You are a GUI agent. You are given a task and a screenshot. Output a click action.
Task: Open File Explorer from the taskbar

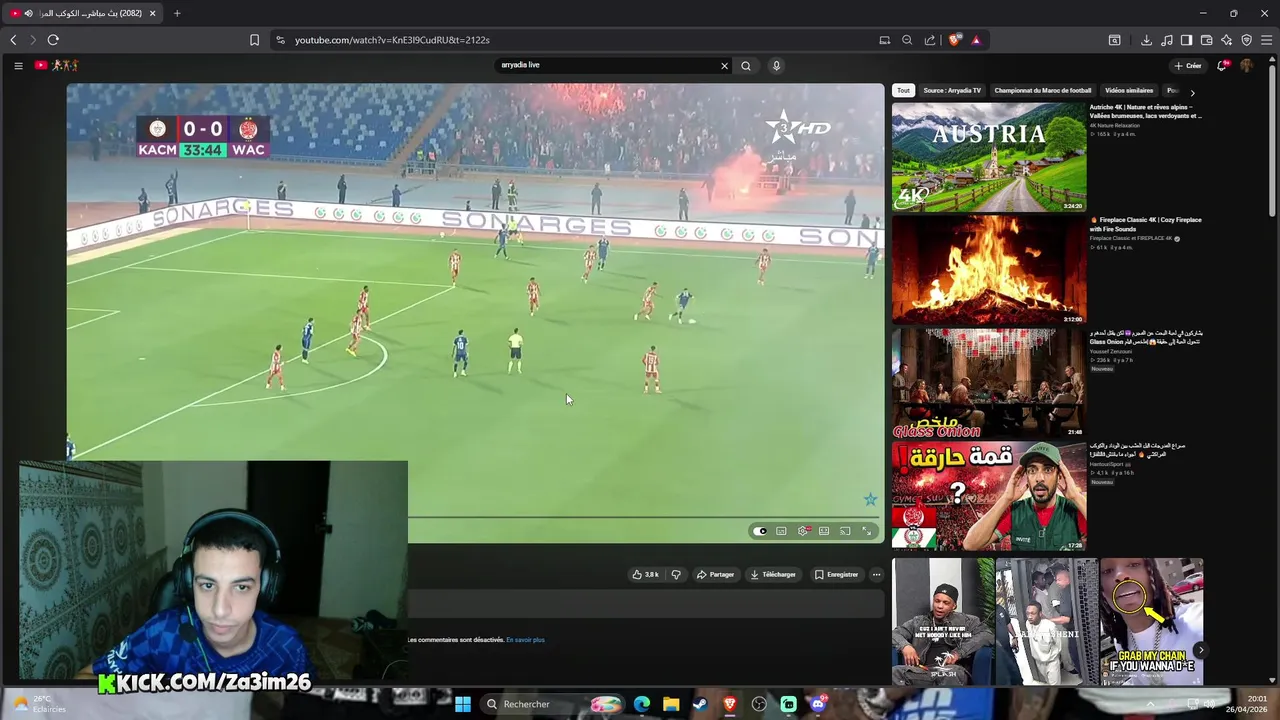671,704
